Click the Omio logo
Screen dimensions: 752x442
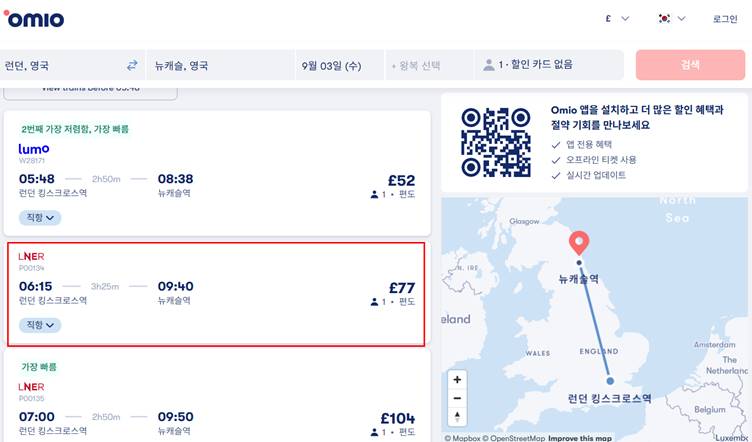click(34, 18)
